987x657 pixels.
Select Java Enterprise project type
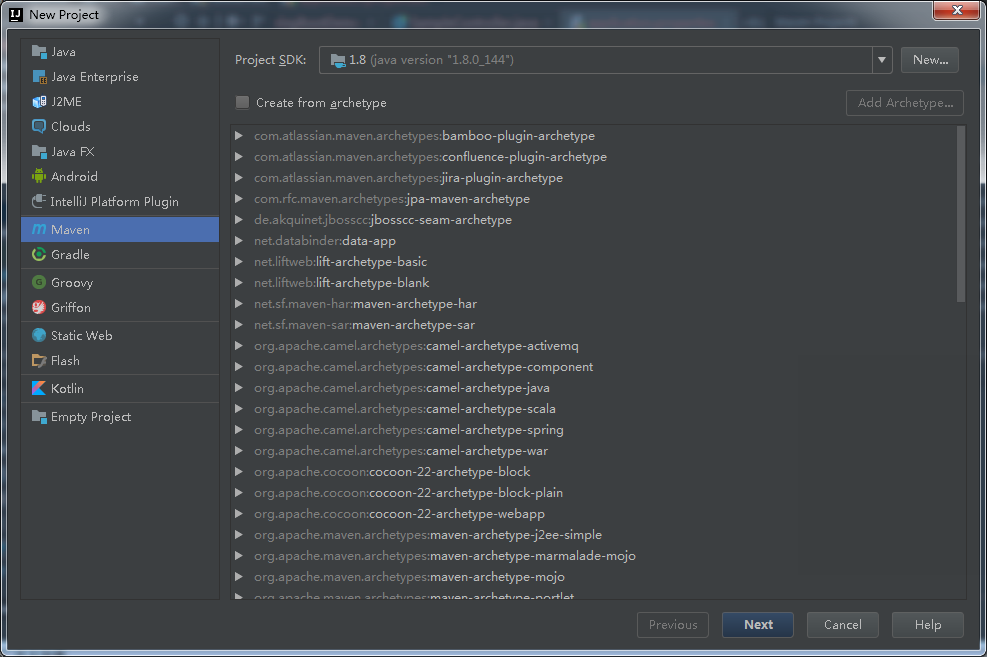pyautogui.click(x=120, y=77)
